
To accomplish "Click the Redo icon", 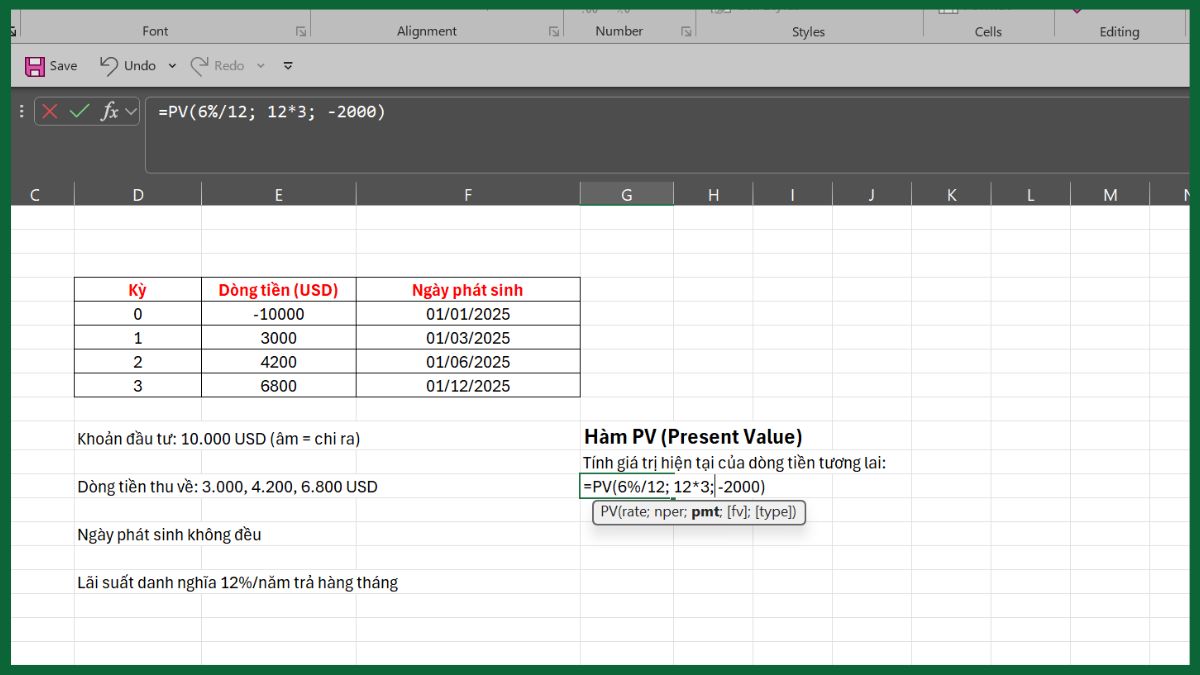I will (200, 65).
